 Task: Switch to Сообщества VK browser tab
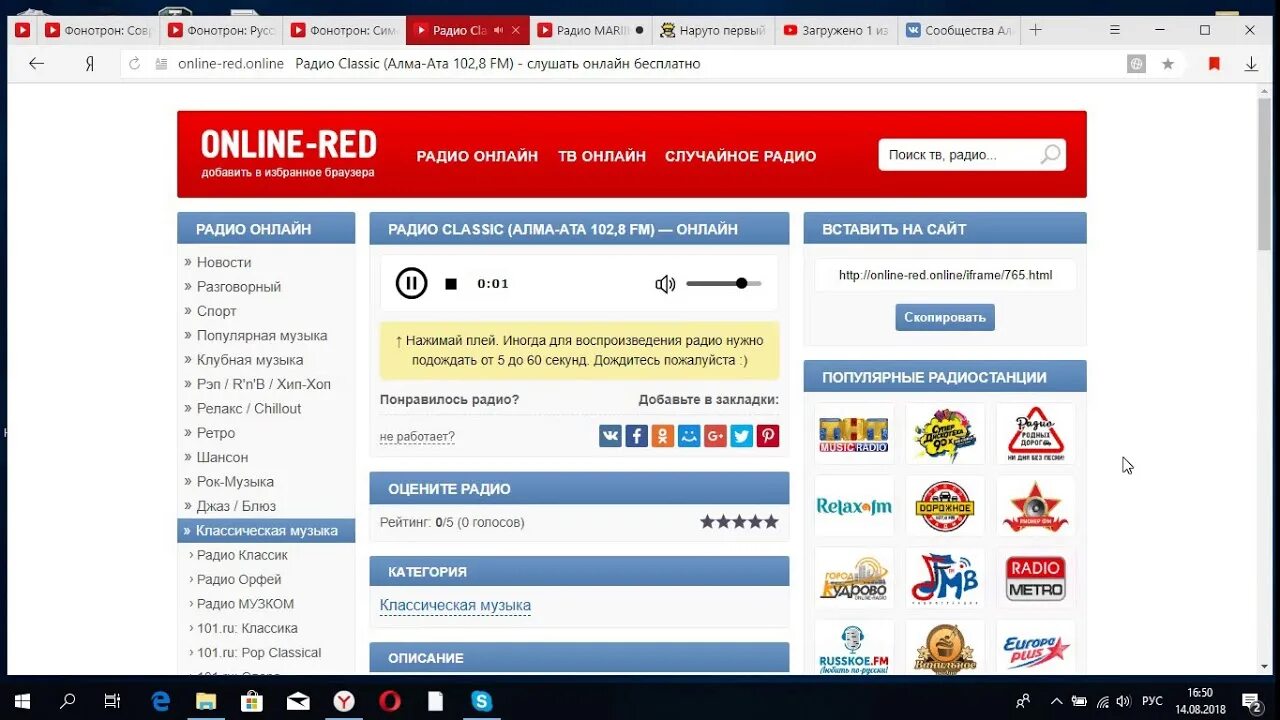(959, 30)
